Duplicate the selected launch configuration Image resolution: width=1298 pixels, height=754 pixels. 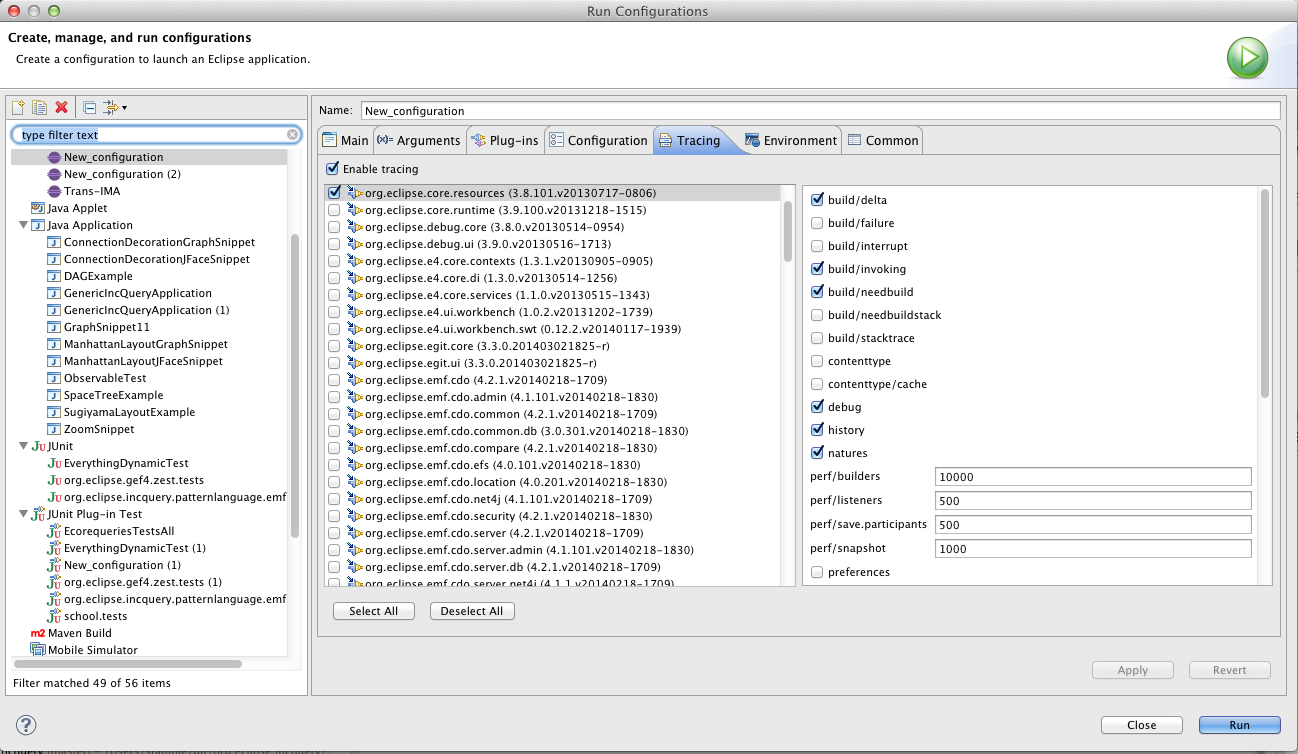40,107
